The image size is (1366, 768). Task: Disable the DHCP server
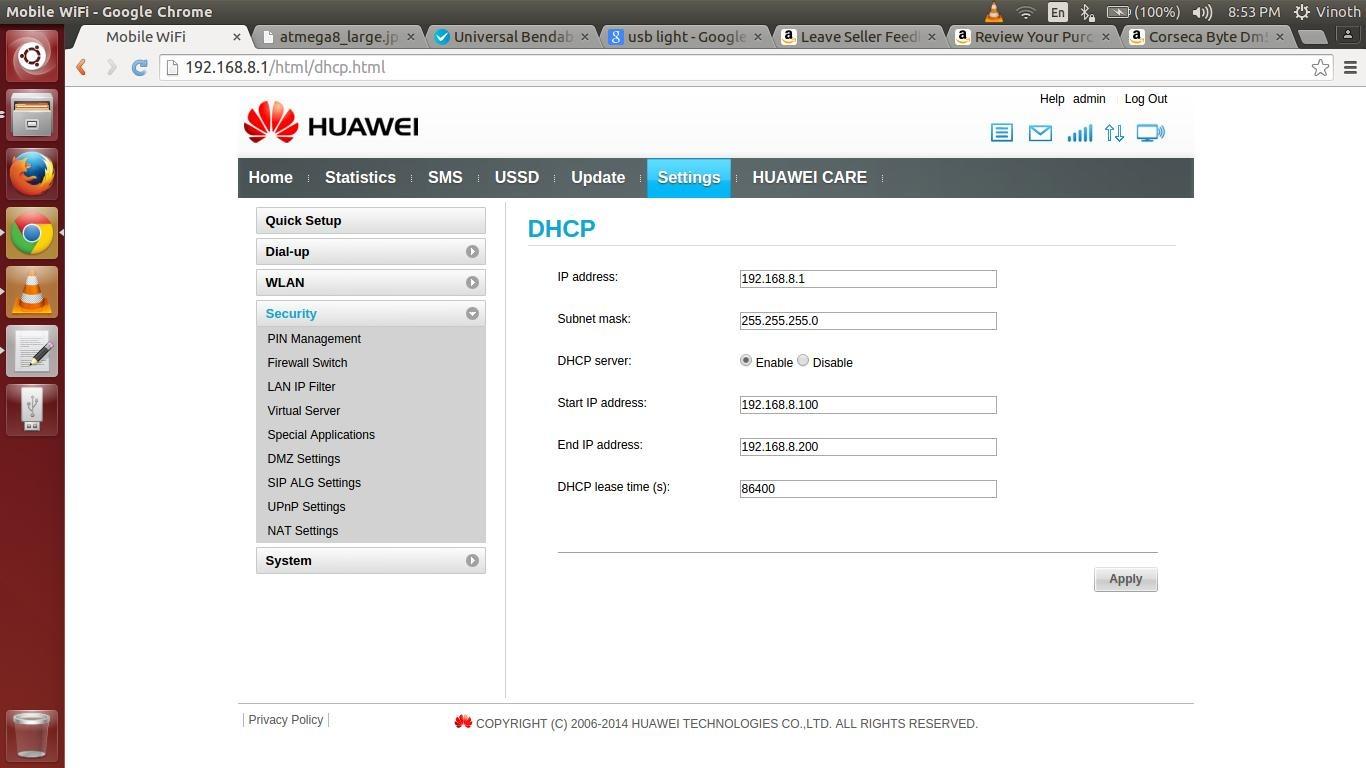tap(803, 360)
